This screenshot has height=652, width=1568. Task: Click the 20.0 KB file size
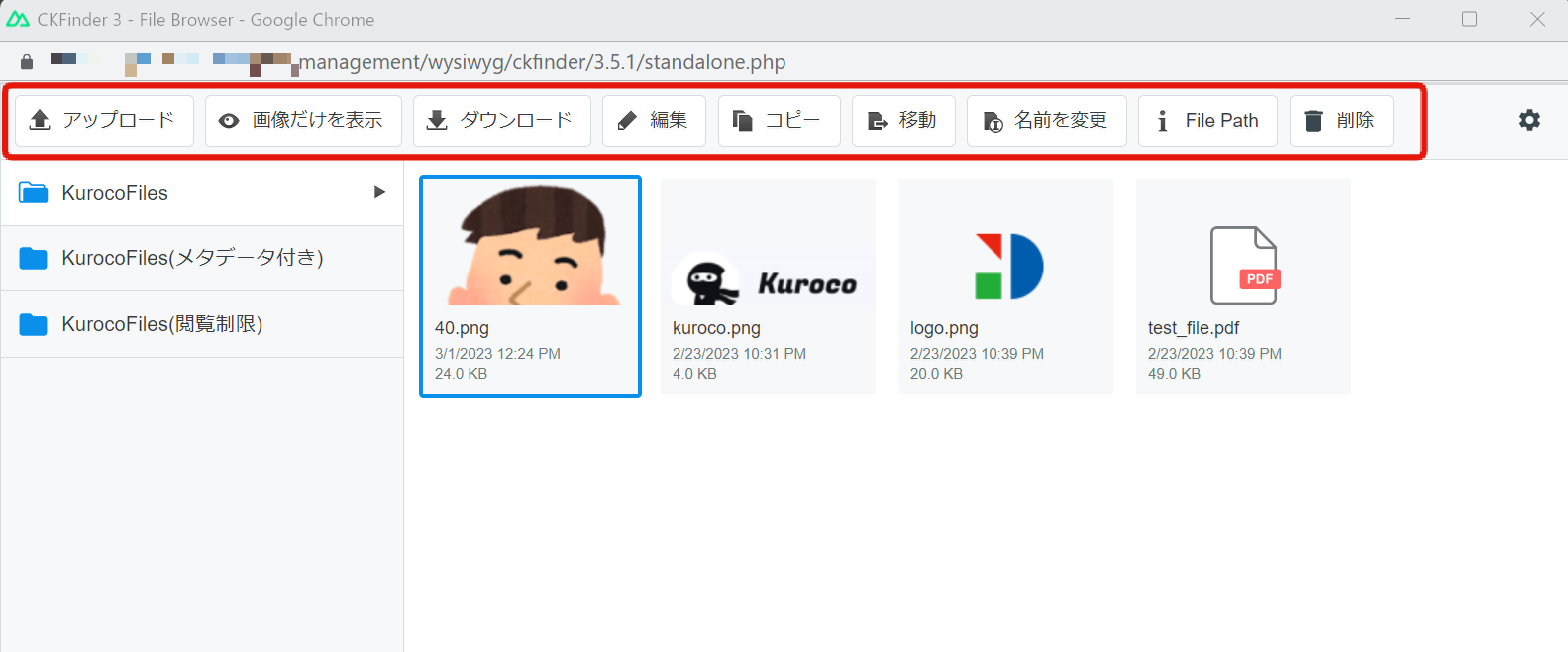936,374
